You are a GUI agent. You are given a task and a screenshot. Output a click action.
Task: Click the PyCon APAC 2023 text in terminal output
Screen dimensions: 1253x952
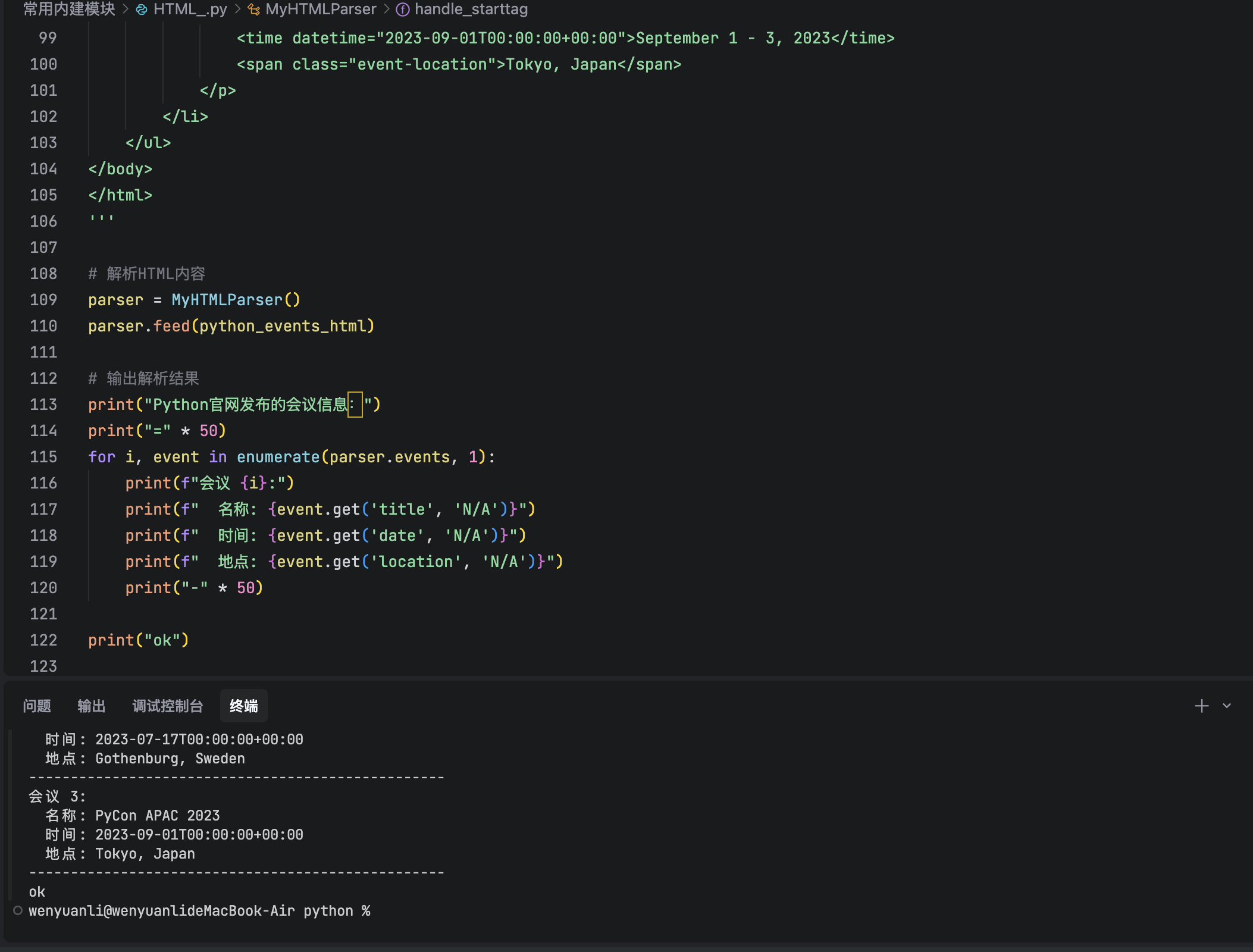157,815
